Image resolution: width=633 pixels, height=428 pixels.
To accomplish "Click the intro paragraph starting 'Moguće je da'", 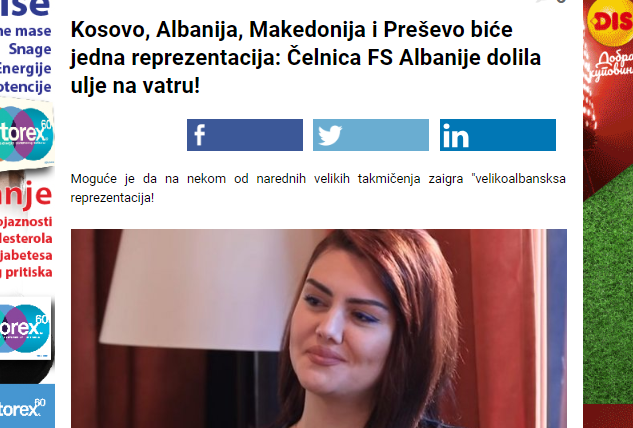I will point(318,188).
